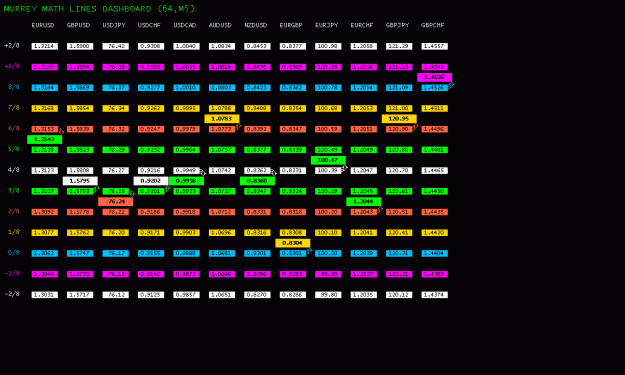Viewport: 625px width, 375px height.
Task: Select the 3/8 row label
Action: click(x=14, y=190)
